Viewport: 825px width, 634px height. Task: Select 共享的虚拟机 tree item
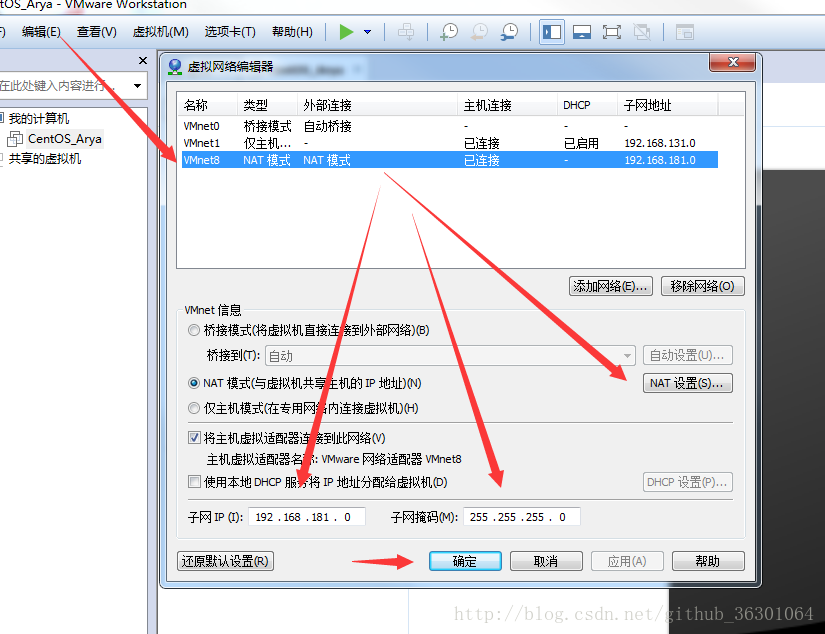pyautogui.click(x=45, y=159)
